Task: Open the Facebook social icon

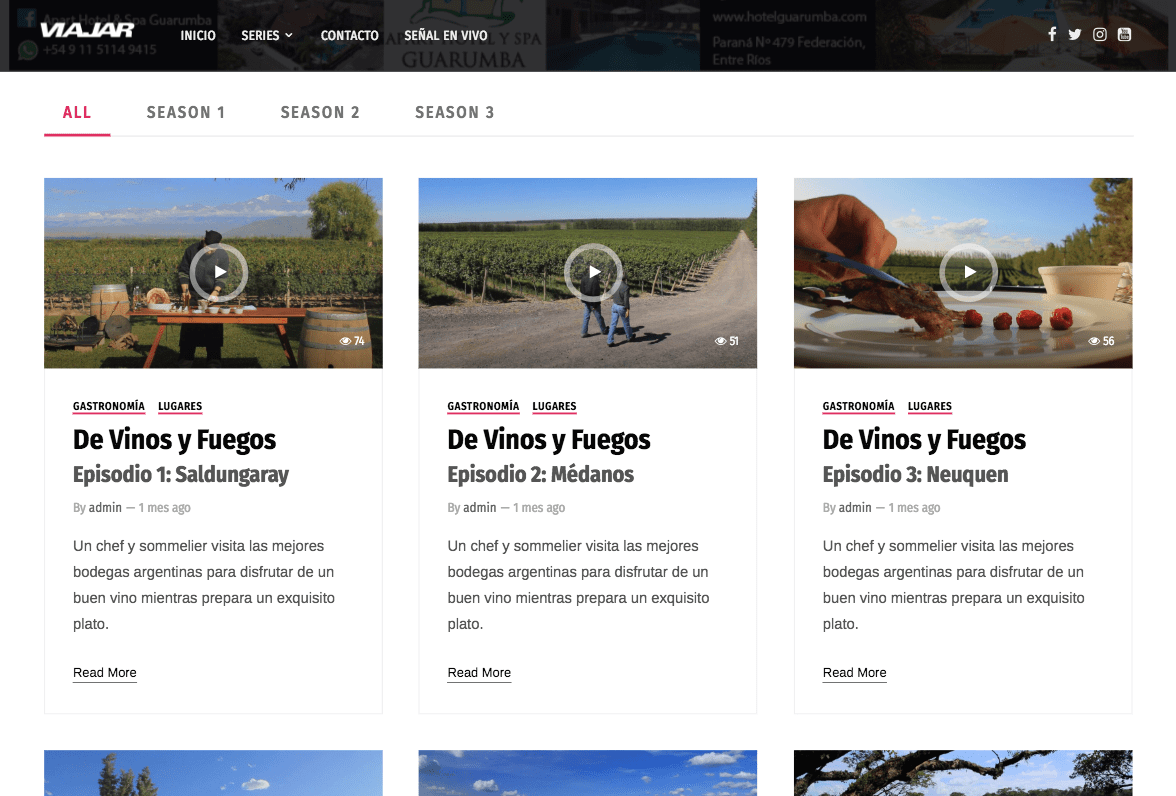Action: (x=1052, y=34)
